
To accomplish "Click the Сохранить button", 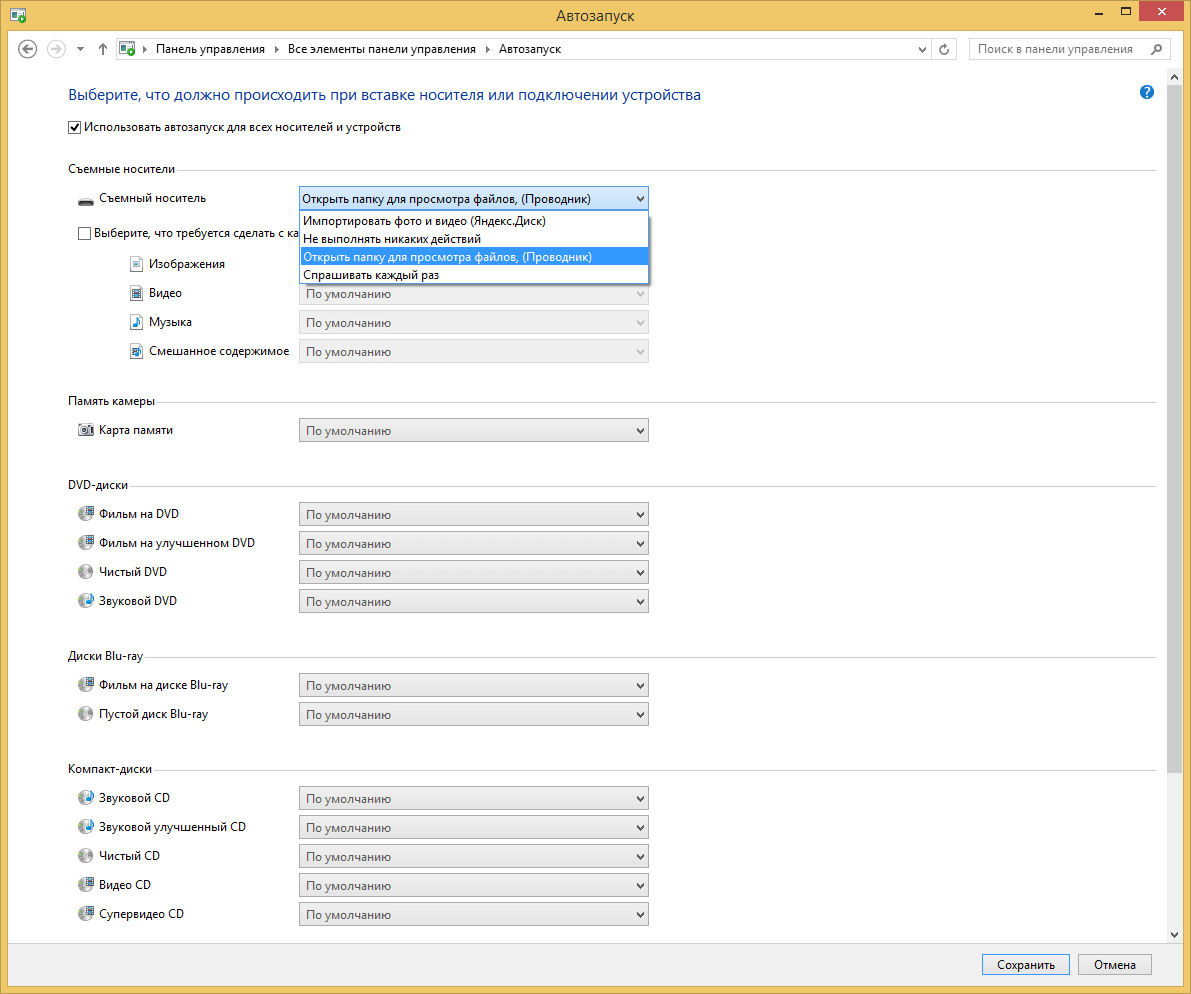I will (1026, 965).
